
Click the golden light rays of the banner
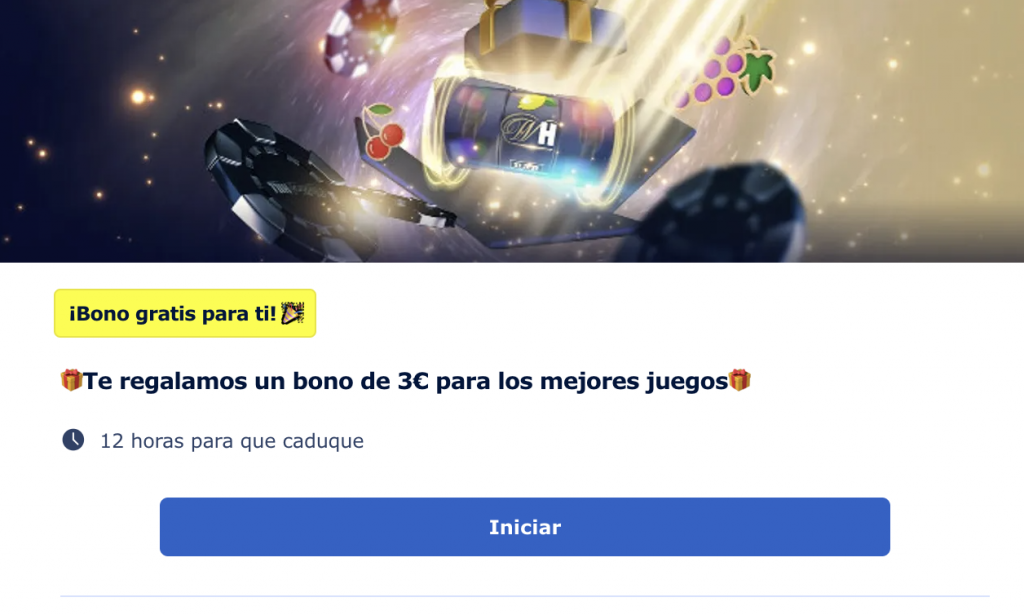pos(901,131)
